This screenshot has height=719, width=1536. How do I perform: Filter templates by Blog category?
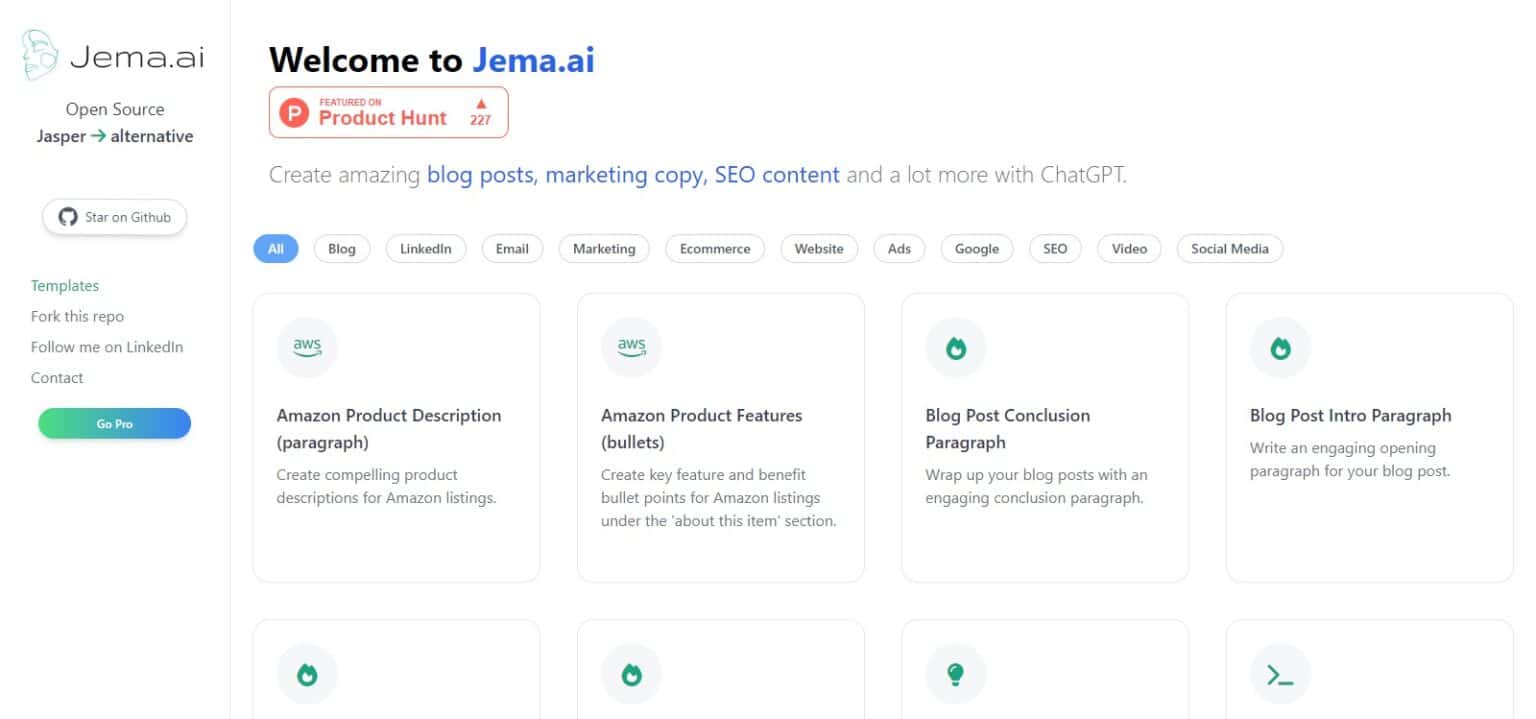pyautogui.click(x=342, y=249)
